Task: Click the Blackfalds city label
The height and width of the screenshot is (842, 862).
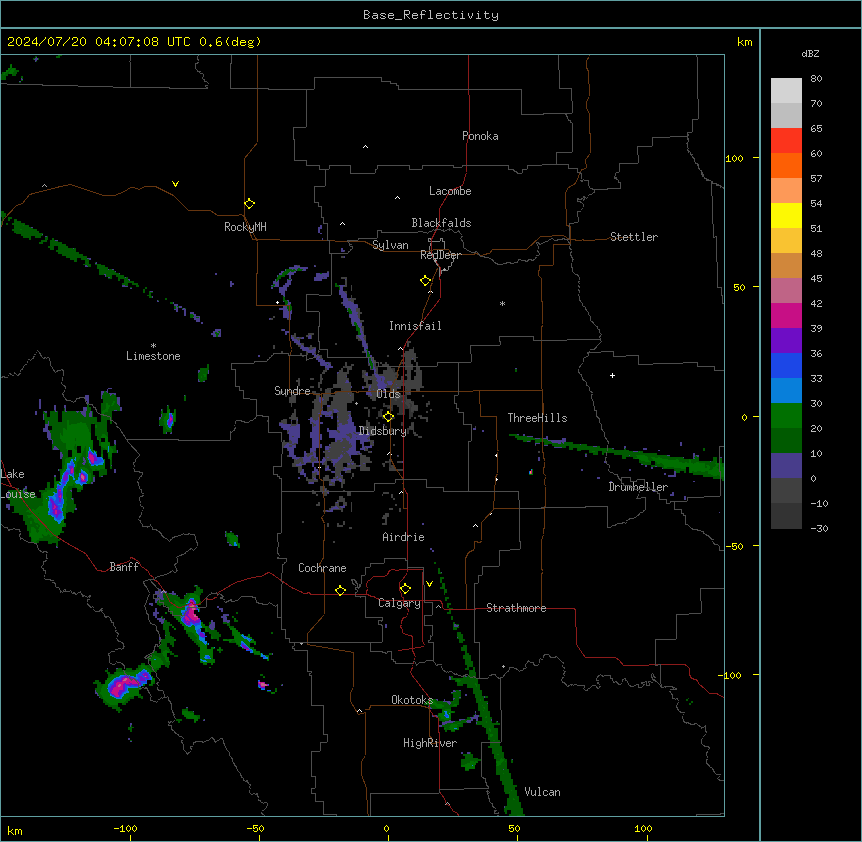Action: pos(441,223)
